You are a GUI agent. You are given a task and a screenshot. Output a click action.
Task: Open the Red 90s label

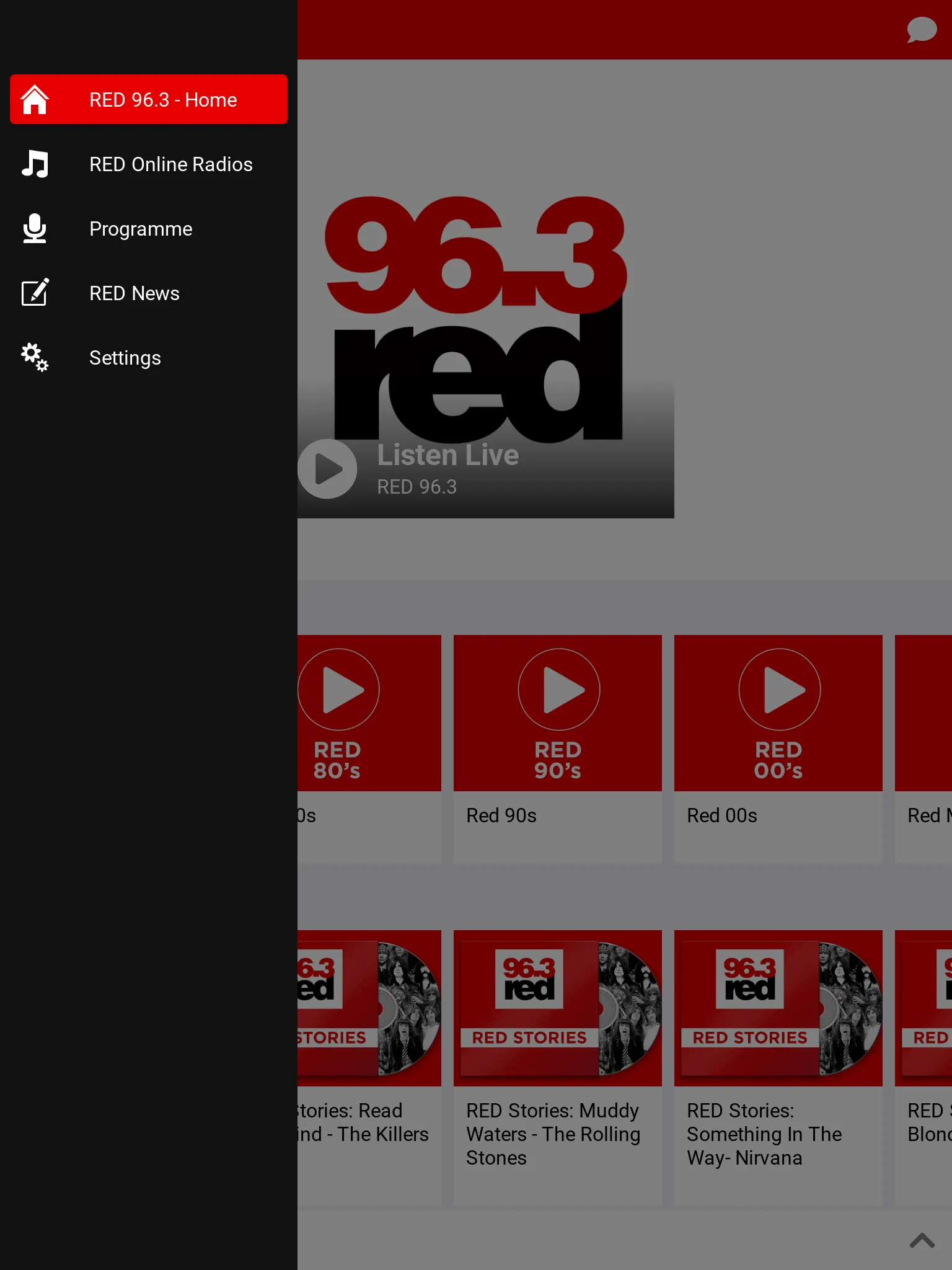pyautogui.click(x=501, y=815)
